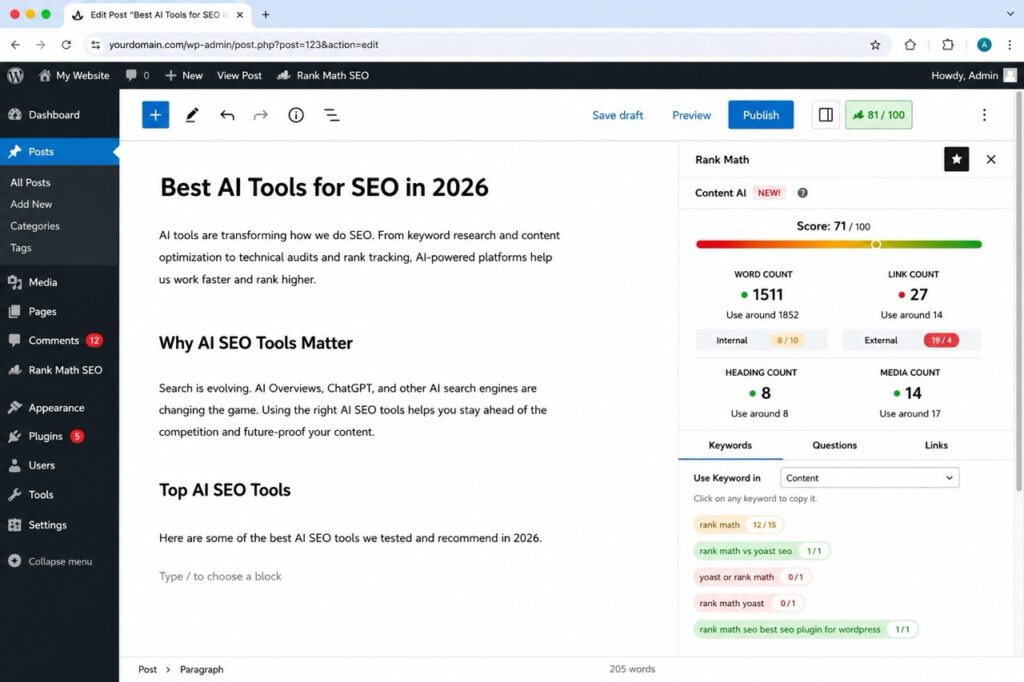Bookmark page with the address bar star

[x=875, y=44]
